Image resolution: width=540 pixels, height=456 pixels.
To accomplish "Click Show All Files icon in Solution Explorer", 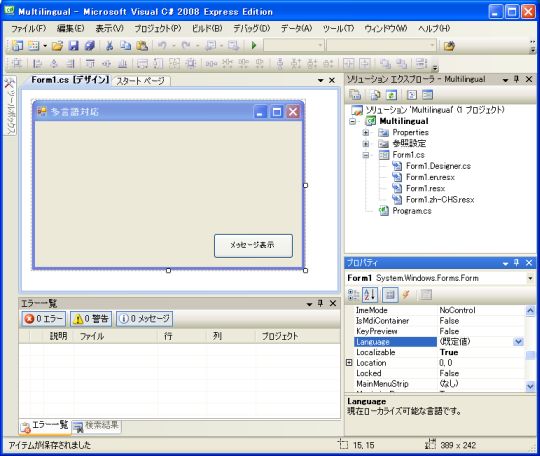I will coord(375,95).
